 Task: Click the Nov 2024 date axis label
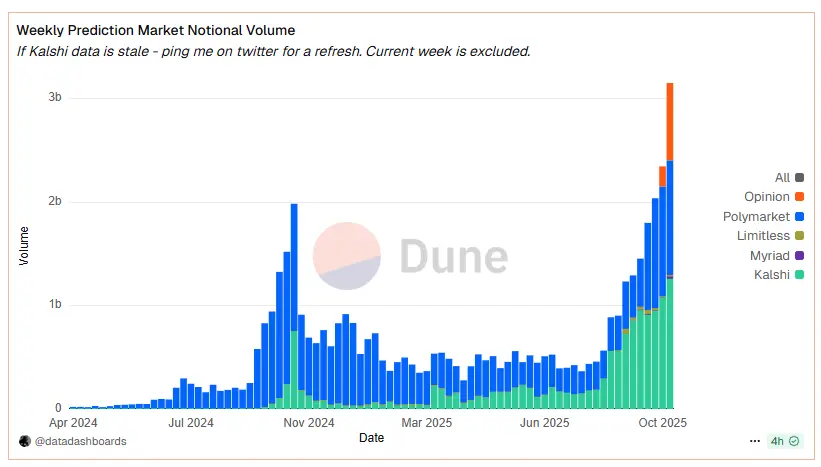308,423
